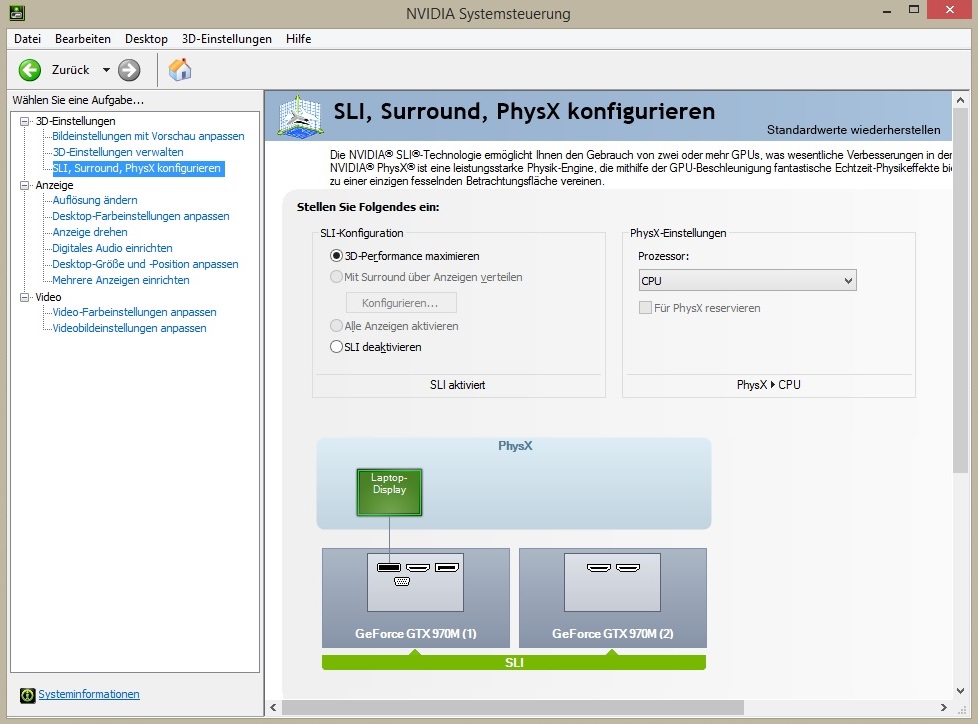Open the Zurück history dropdown arrow
The height and width of the screenshot is (724, 978).
point(106,70)
